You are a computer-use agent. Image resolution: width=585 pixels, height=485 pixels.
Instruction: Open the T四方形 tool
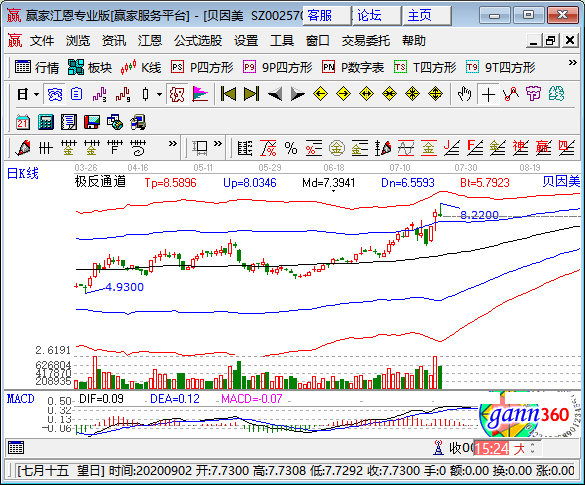point(425,68)
